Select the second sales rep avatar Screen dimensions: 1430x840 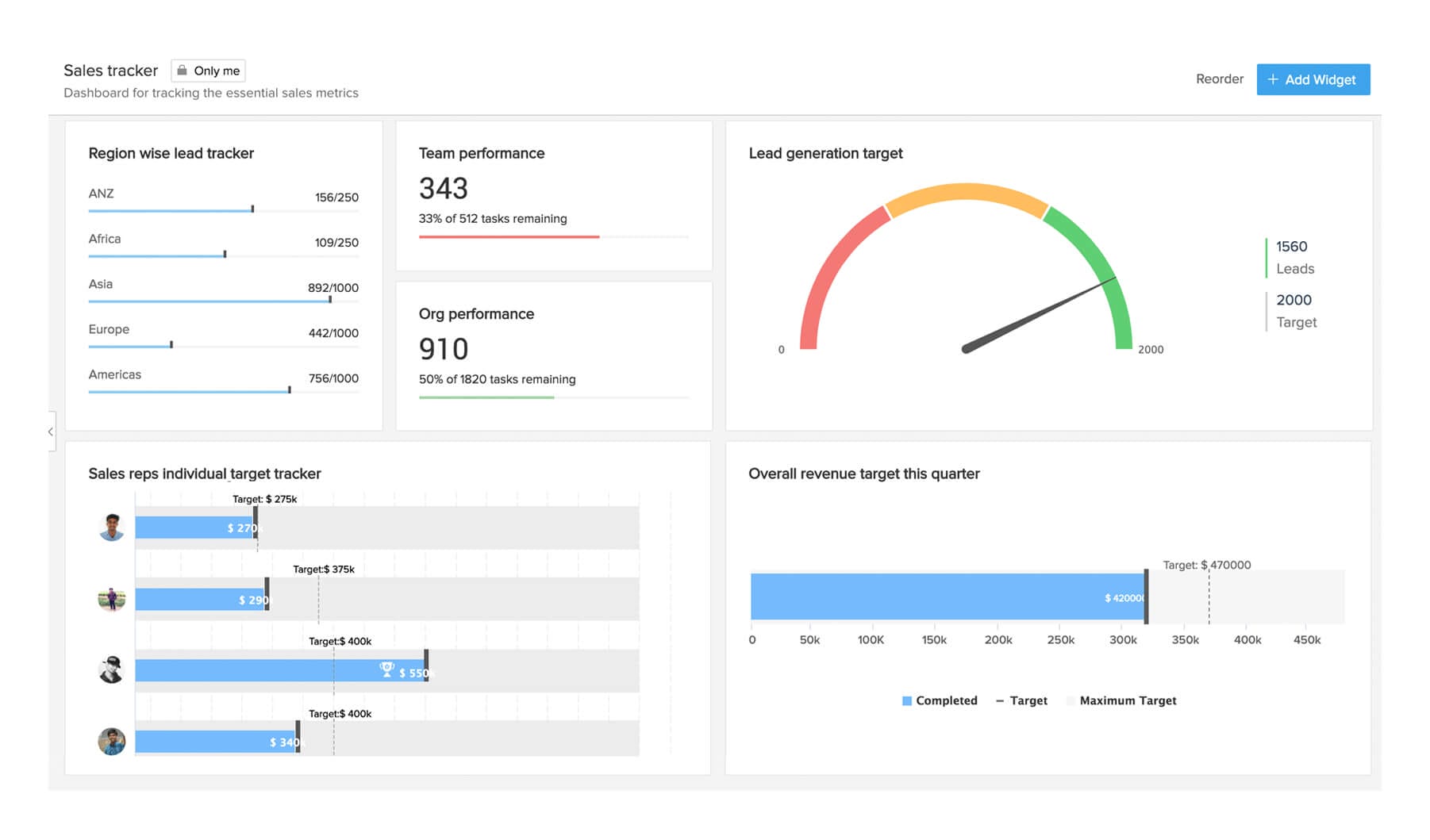(112, 599)
